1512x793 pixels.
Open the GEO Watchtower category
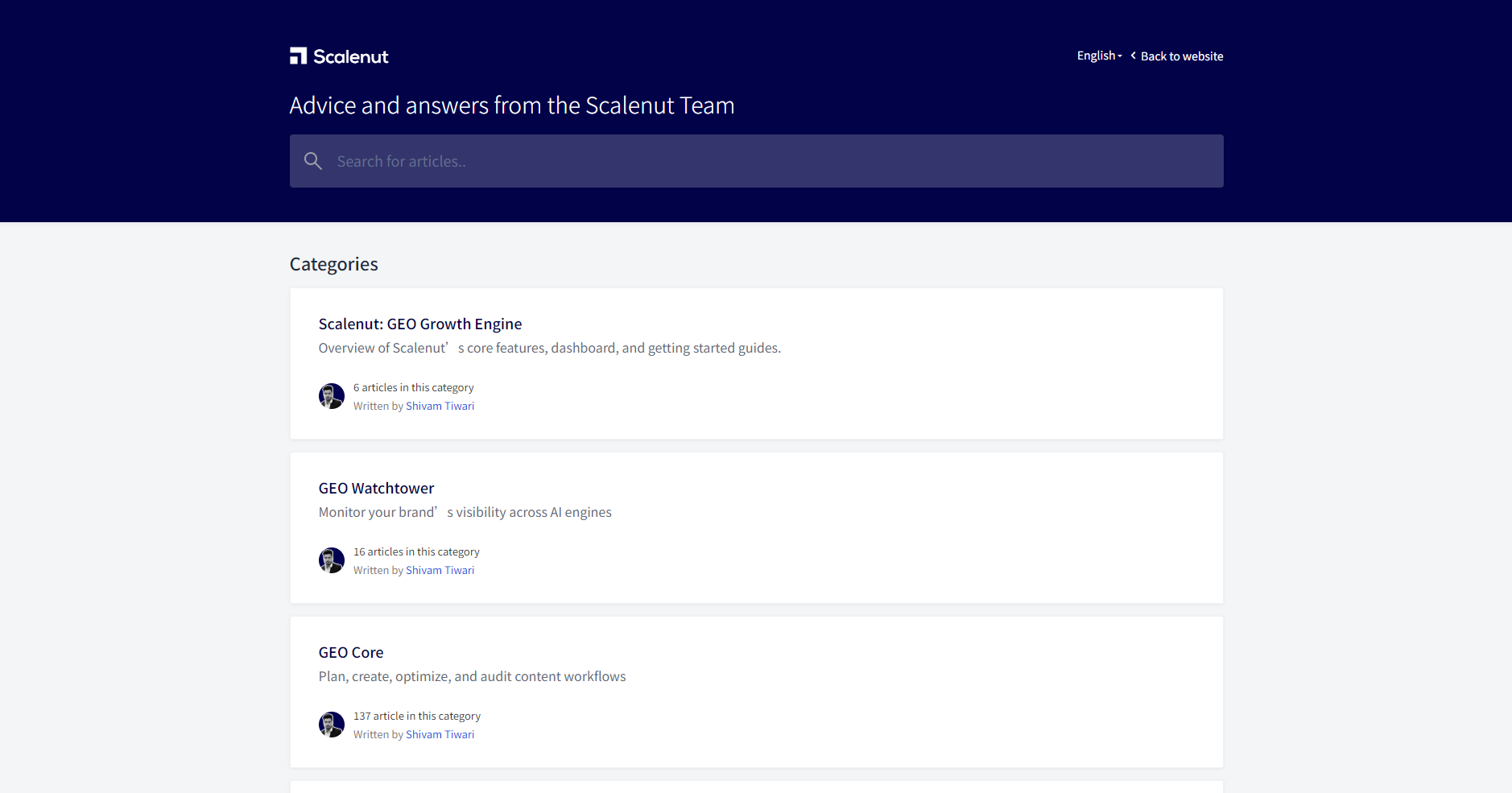376,488
